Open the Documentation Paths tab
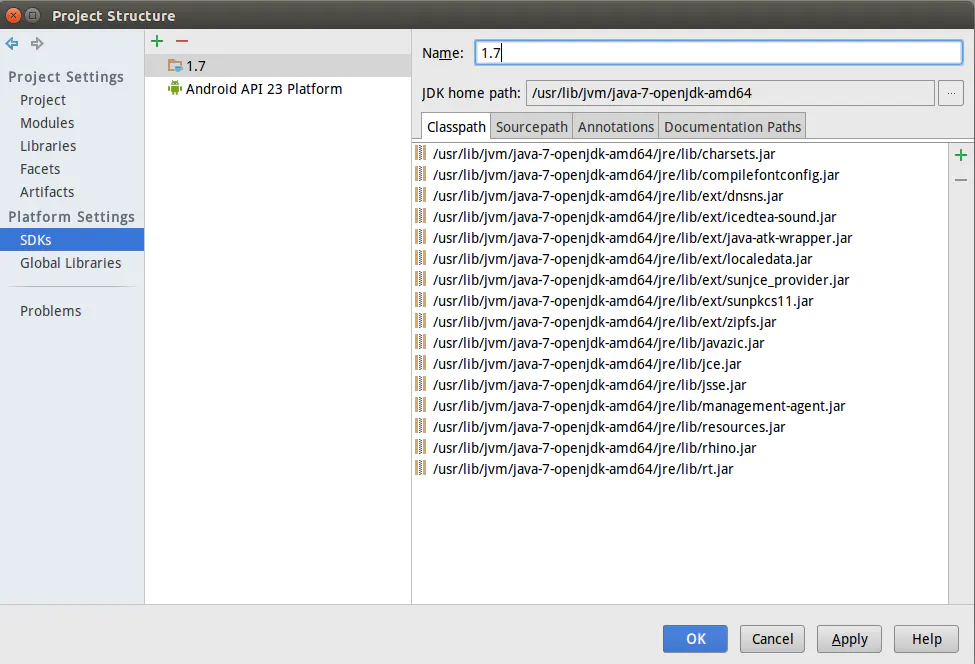The image size is (975, 664). click(732, 126)
